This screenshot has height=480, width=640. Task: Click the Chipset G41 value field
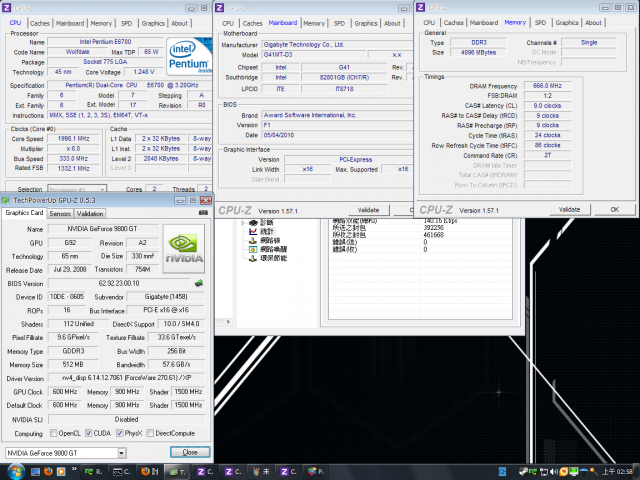pyautogui.click(x=344, y=67)
